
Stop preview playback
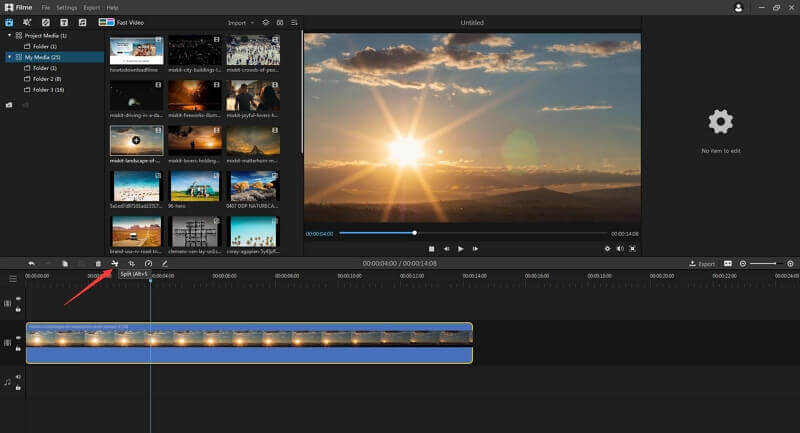click(x=432, y=249)
